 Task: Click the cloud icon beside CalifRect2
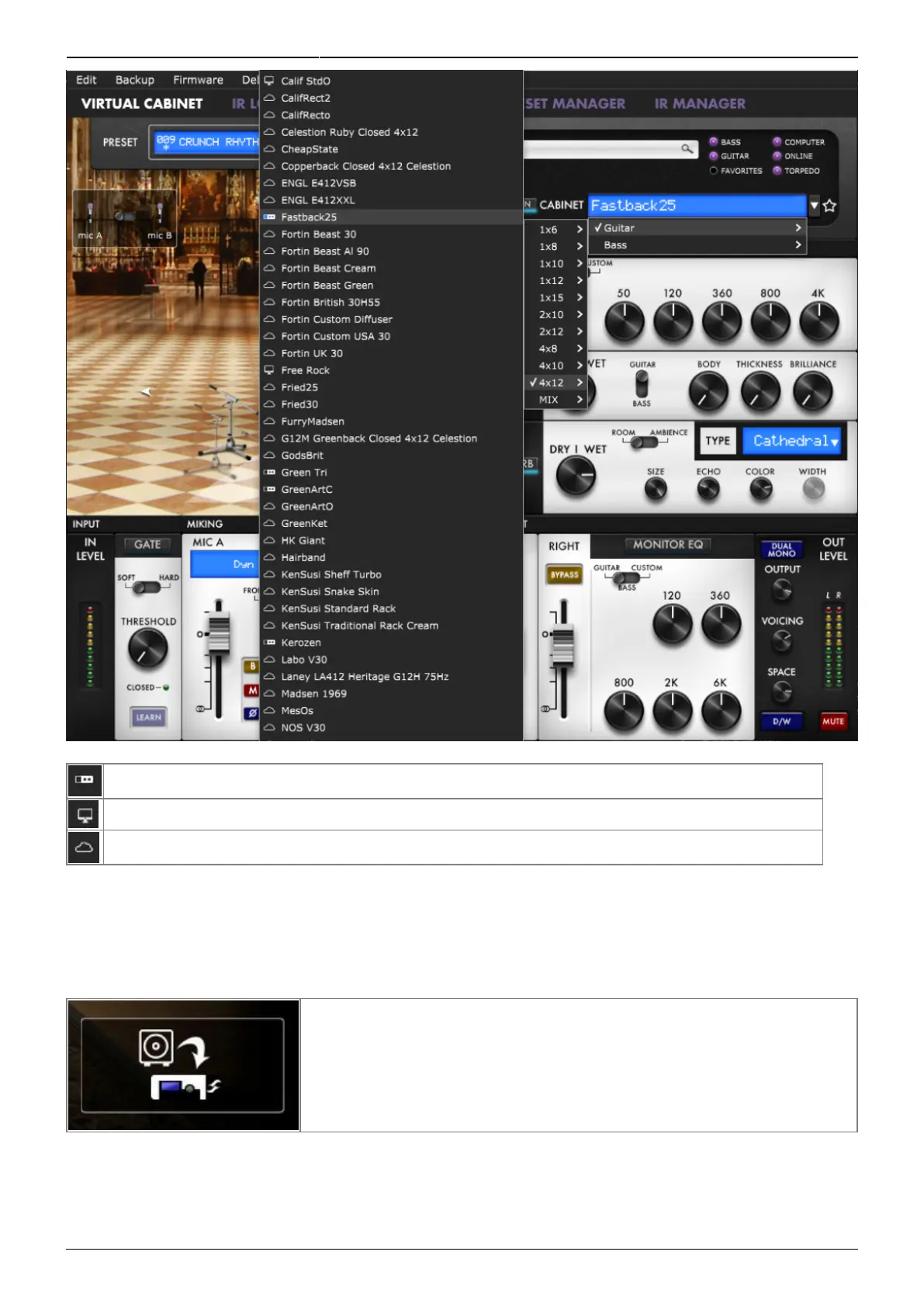pos(269,98)
